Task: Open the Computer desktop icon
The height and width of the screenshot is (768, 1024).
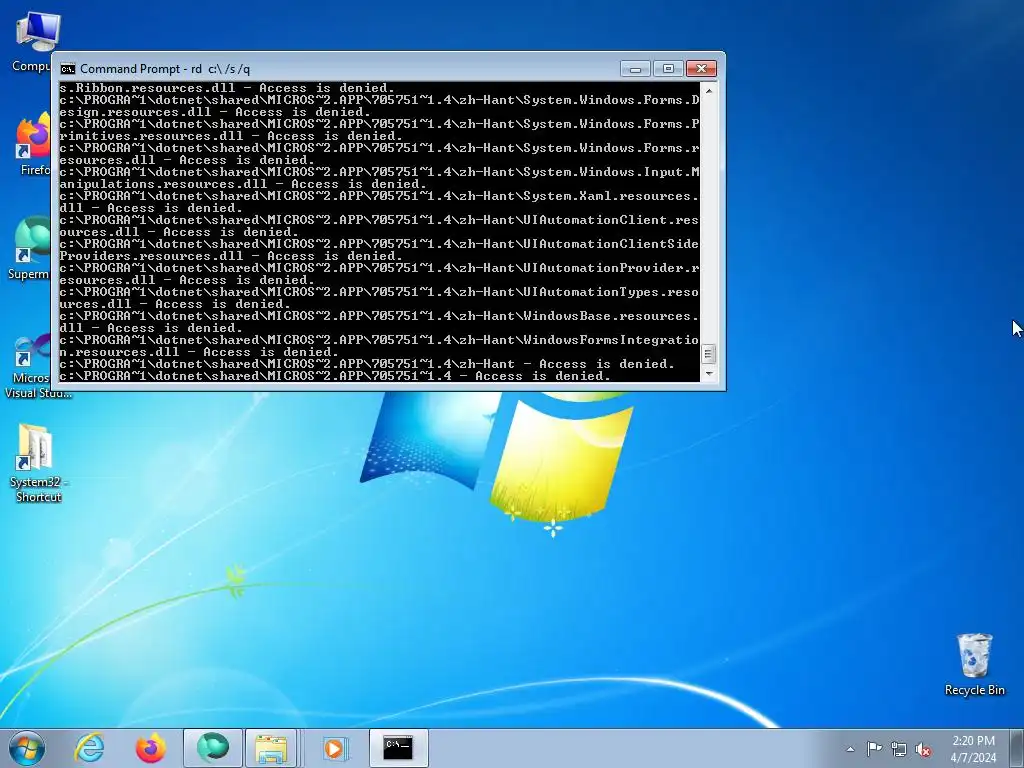Action: (x=33, y=41)
